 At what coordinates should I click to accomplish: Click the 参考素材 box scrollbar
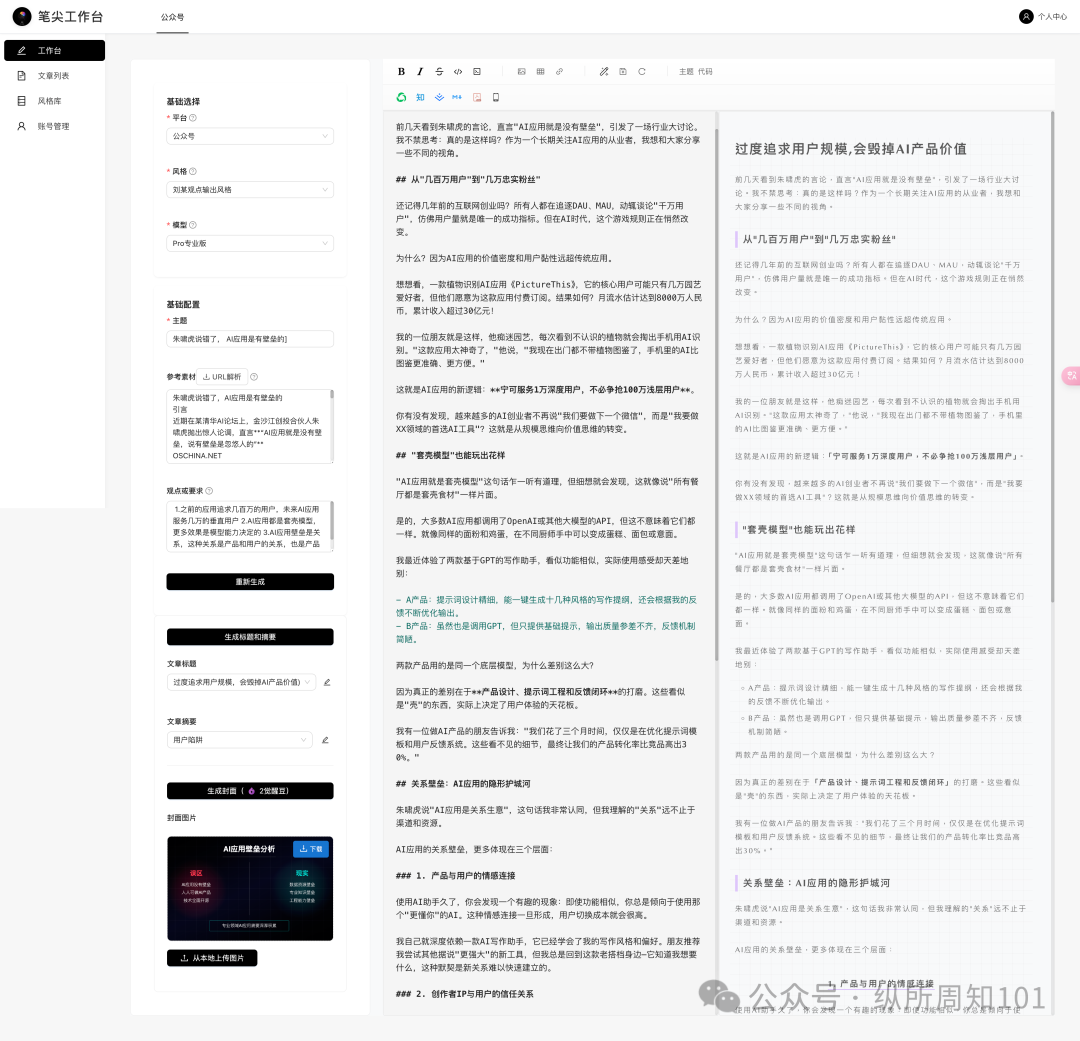(x=332, y=395)
